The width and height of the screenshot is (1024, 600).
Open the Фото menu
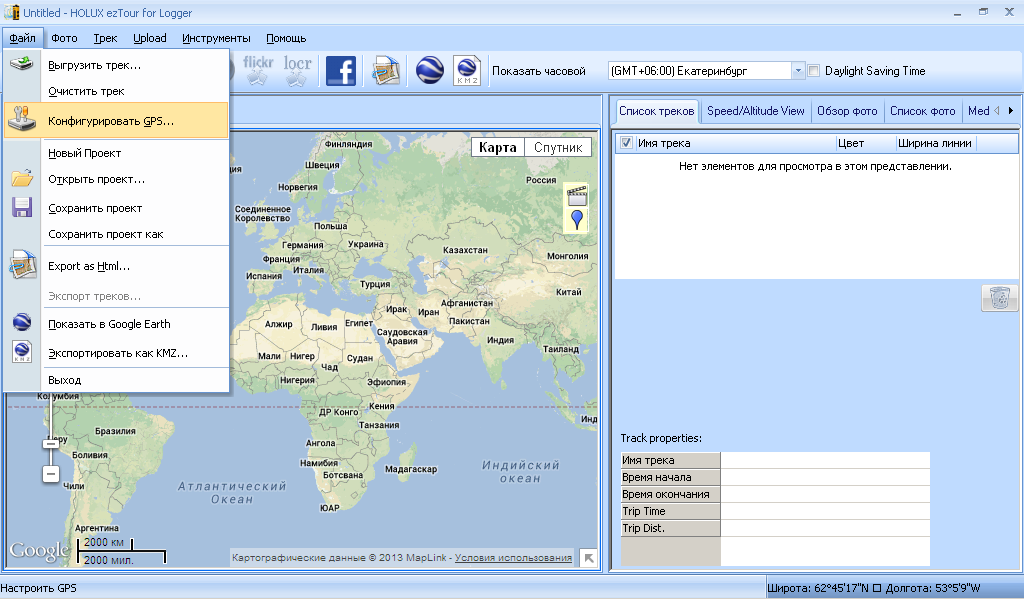click(64, 38)
